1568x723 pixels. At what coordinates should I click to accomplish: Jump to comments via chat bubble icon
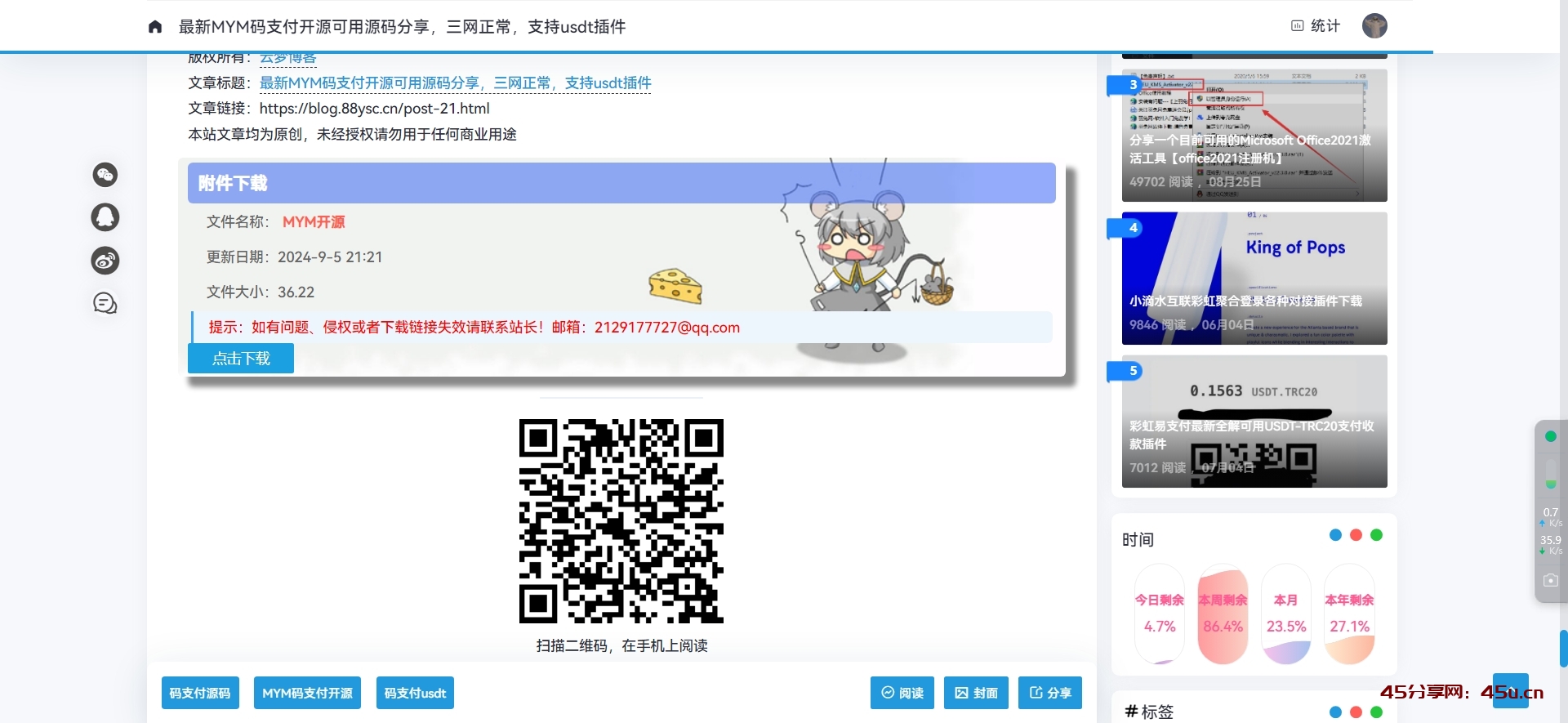pyautogui.click(x=105, y=304)
